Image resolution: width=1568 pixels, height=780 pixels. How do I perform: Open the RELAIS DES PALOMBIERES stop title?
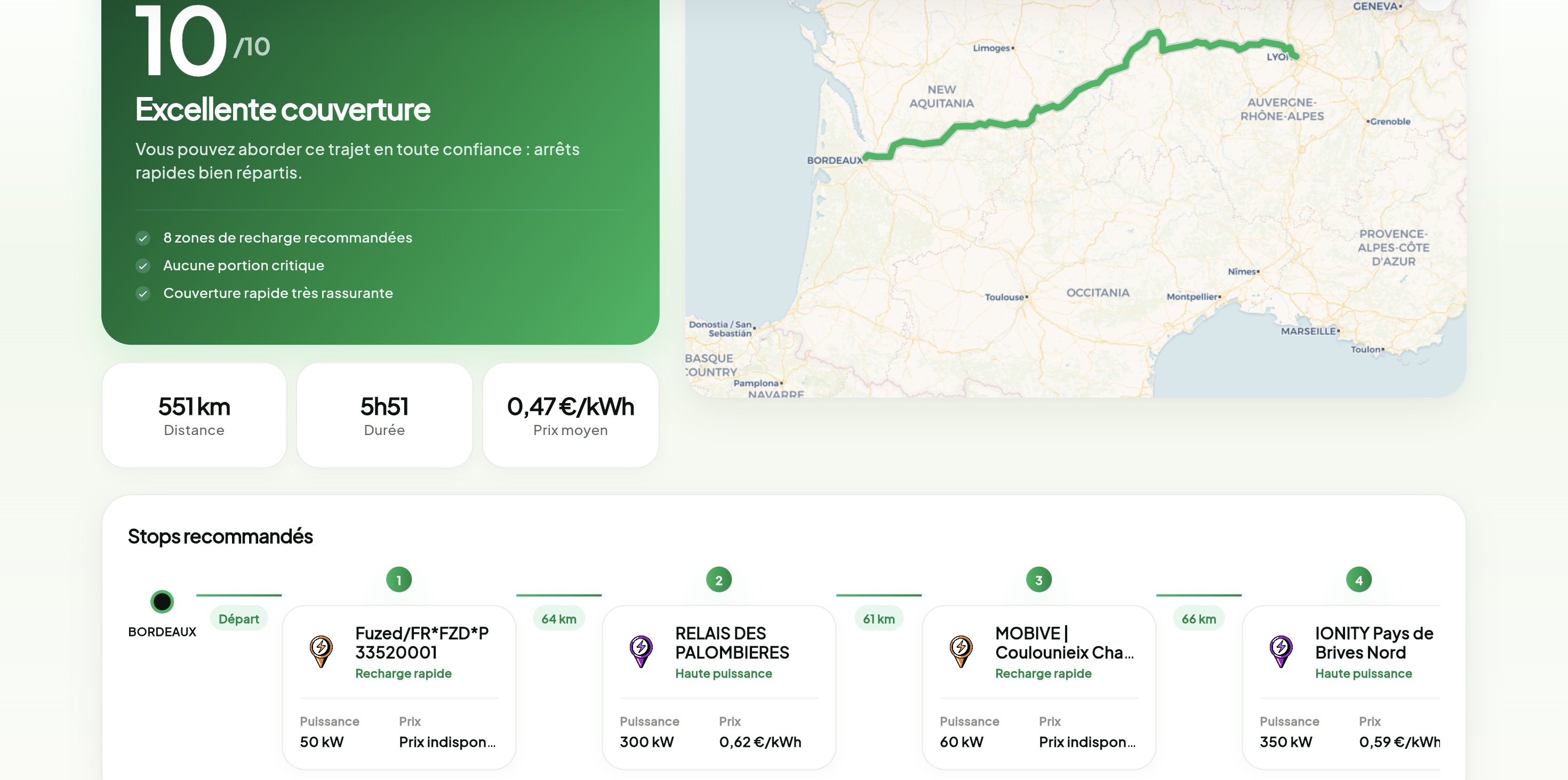pyautogui.click(x=732, y=642)
